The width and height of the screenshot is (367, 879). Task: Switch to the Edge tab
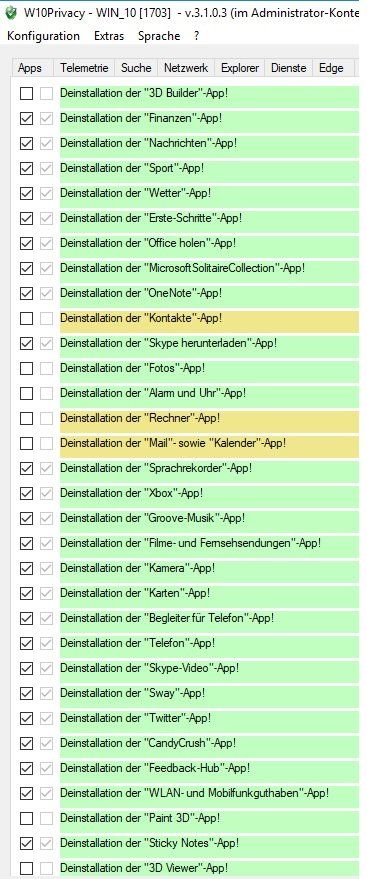331,68
